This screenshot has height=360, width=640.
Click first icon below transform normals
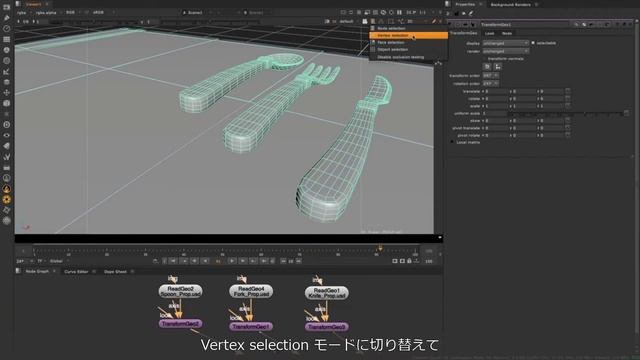pyautogui.click(x=487, y=67)
